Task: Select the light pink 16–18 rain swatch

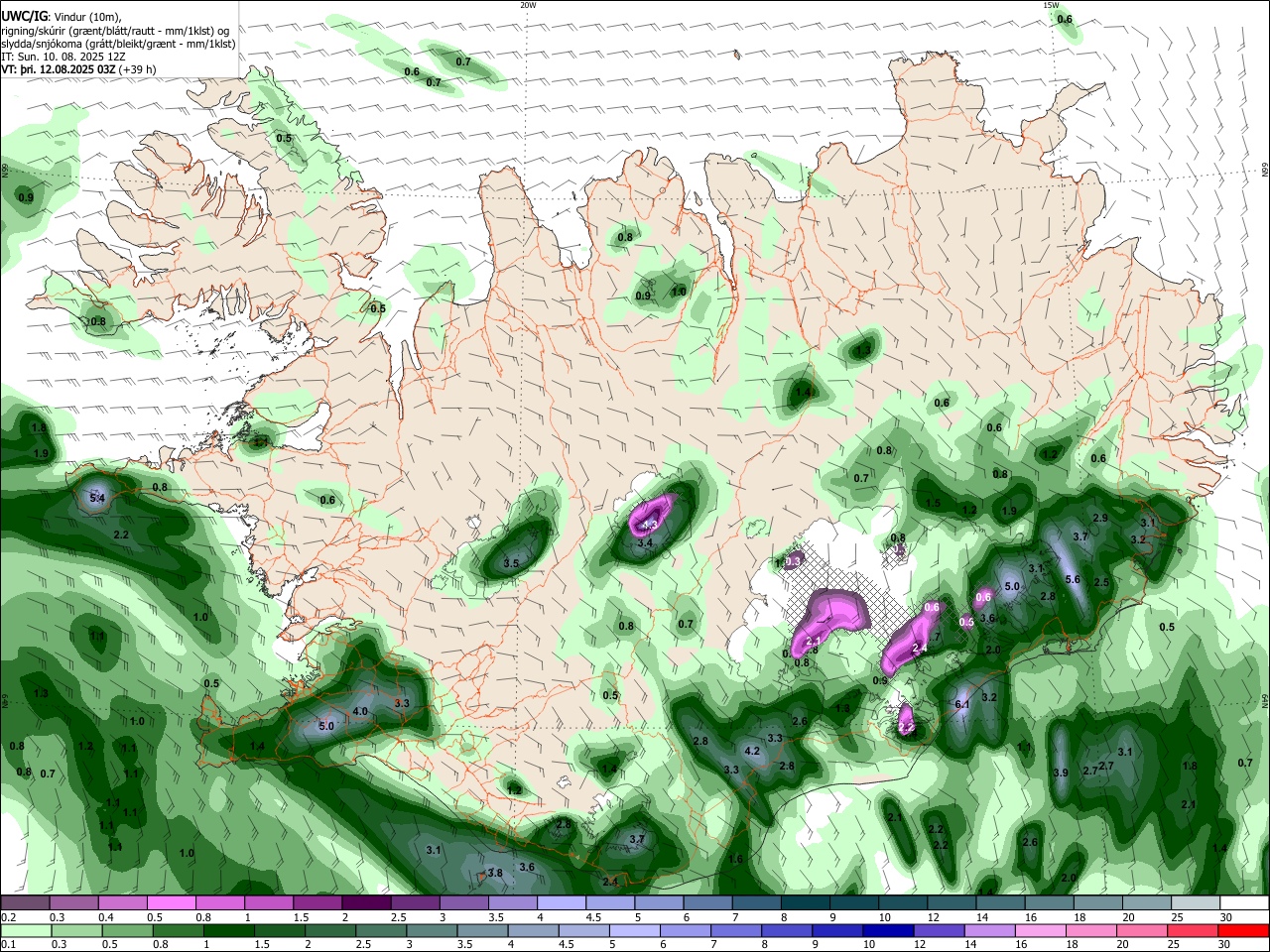Action: [x=1042, y=930]
